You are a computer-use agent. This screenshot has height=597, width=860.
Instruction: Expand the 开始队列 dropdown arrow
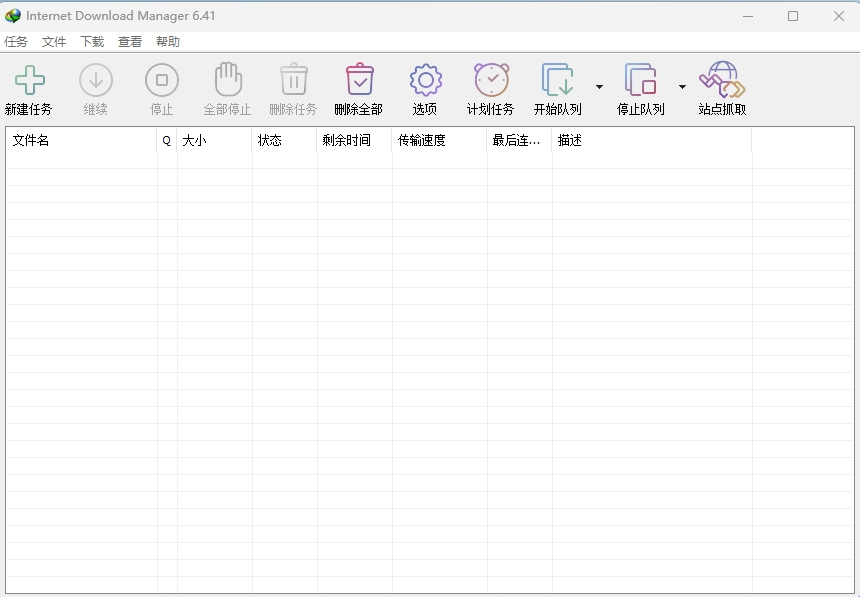[x=599, y=87]
